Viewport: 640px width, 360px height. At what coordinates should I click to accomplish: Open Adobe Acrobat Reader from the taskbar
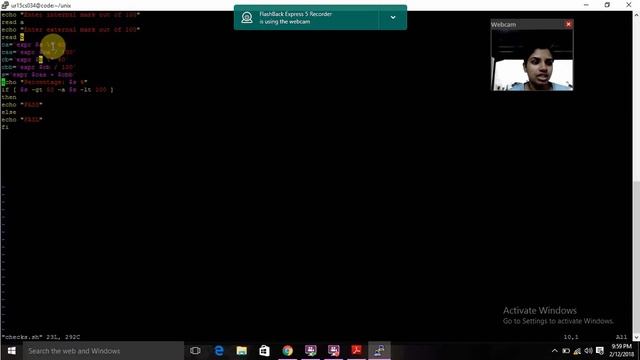(356, 351)
